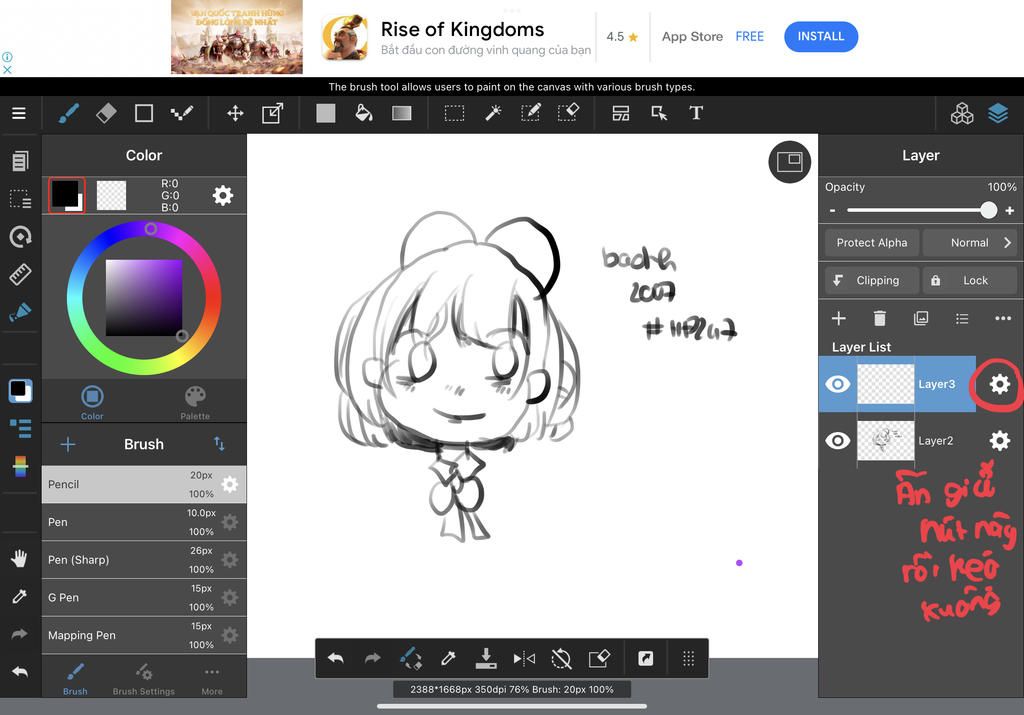
Task: Hide Layer2 using its eye icon
Action: pyautogui.click(x=838, y=441)
